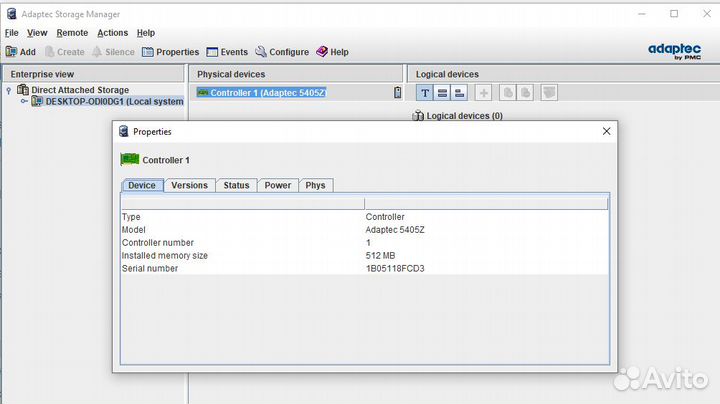Click the Adaptec Storage Manager title bar icon

(x=12, y=14)
